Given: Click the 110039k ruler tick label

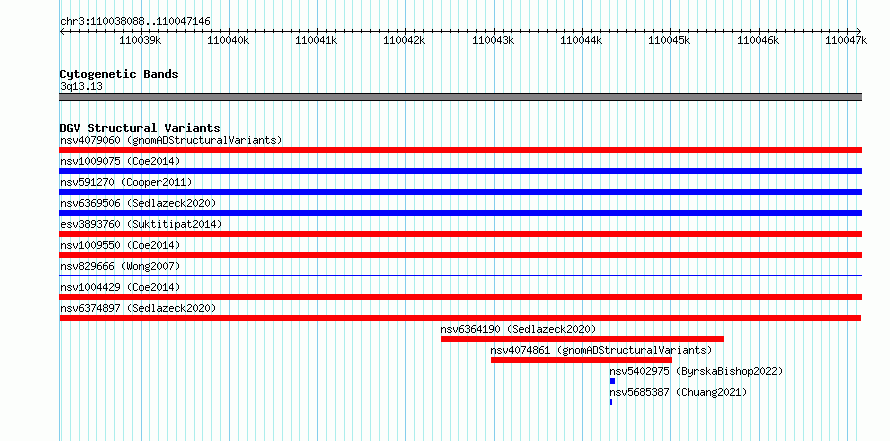Looking at the screenshot, I should (x=140, y=40).
